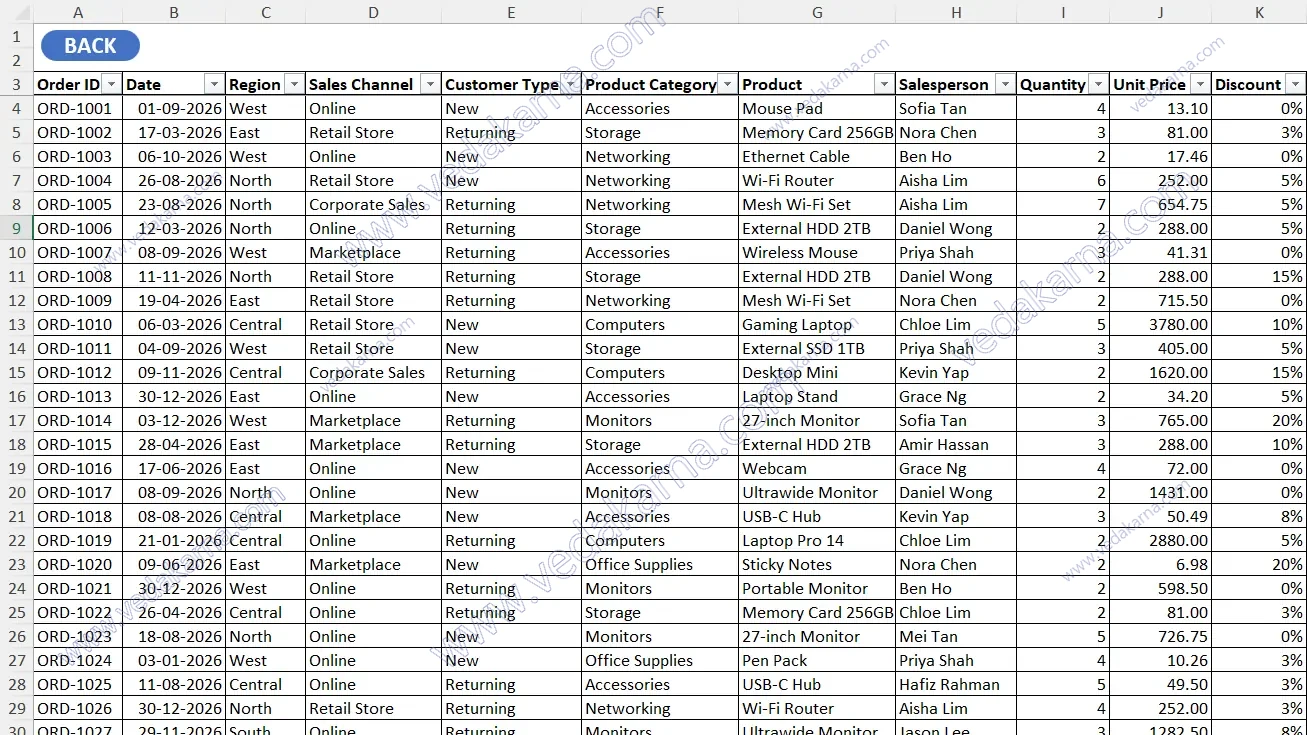Show the Salesperson filter dropdown

tap(1004, 85)
